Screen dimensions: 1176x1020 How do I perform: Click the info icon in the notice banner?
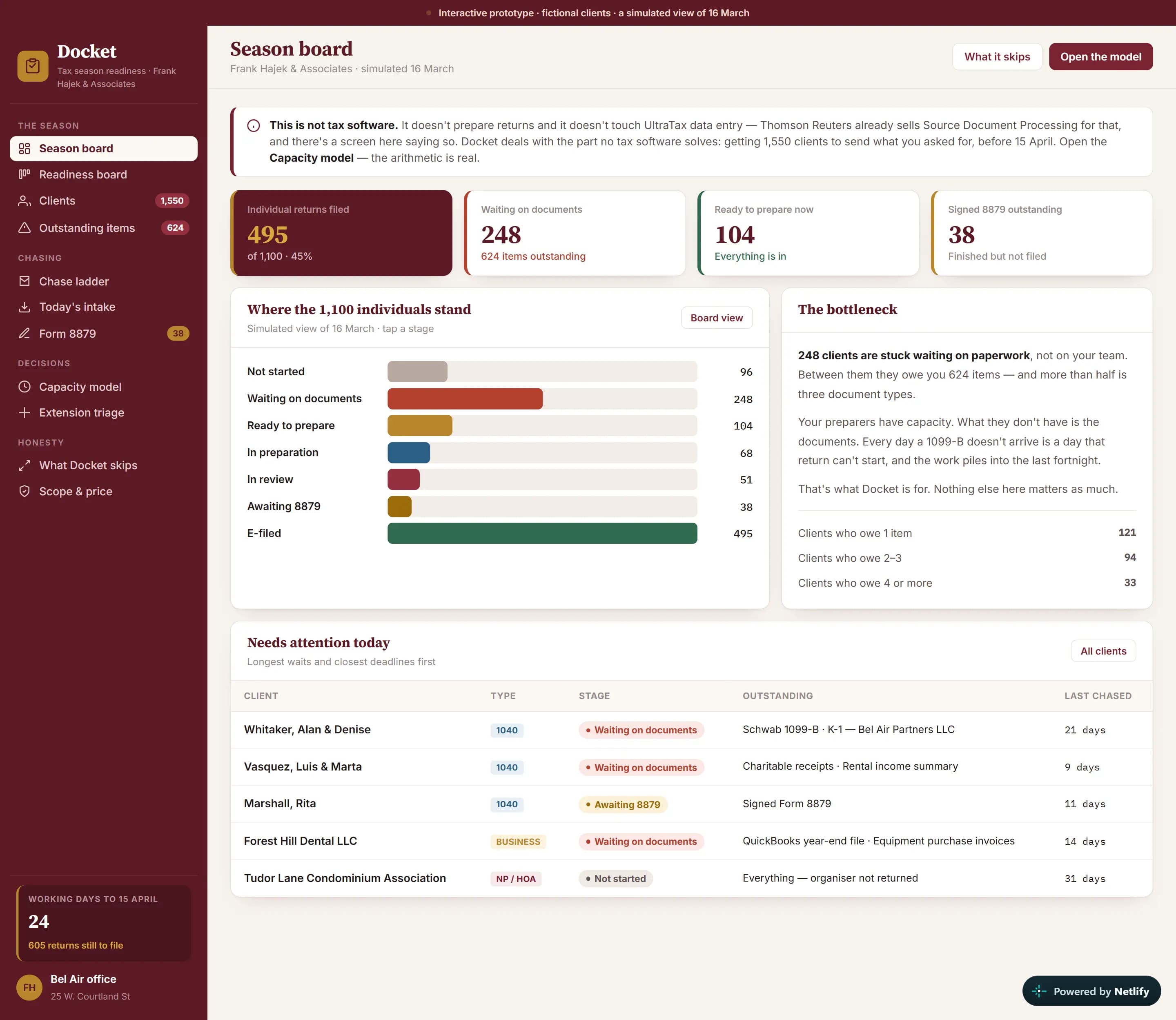coord(254,126)
